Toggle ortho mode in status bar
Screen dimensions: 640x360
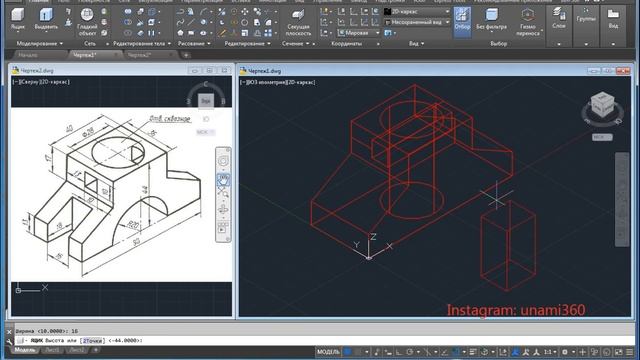pyautogui.click(x=398, y=352)
